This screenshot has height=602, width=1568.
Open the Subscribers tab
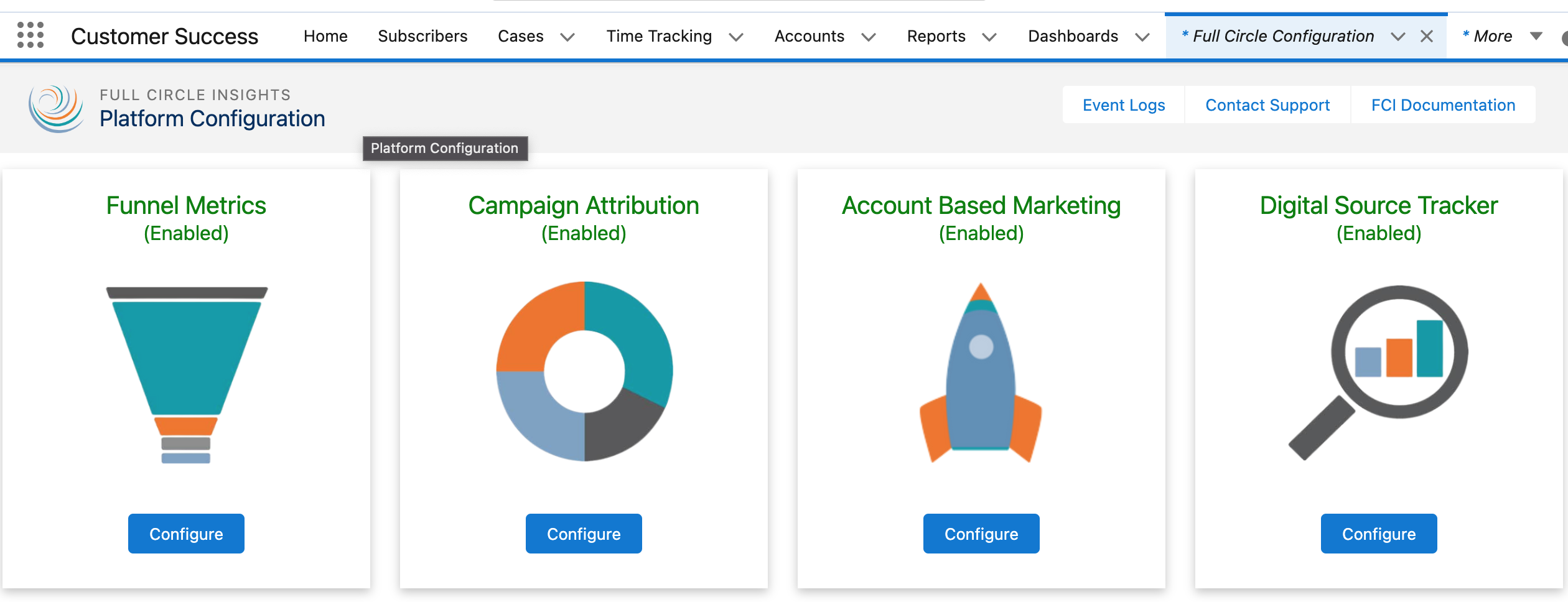point(422,36)
